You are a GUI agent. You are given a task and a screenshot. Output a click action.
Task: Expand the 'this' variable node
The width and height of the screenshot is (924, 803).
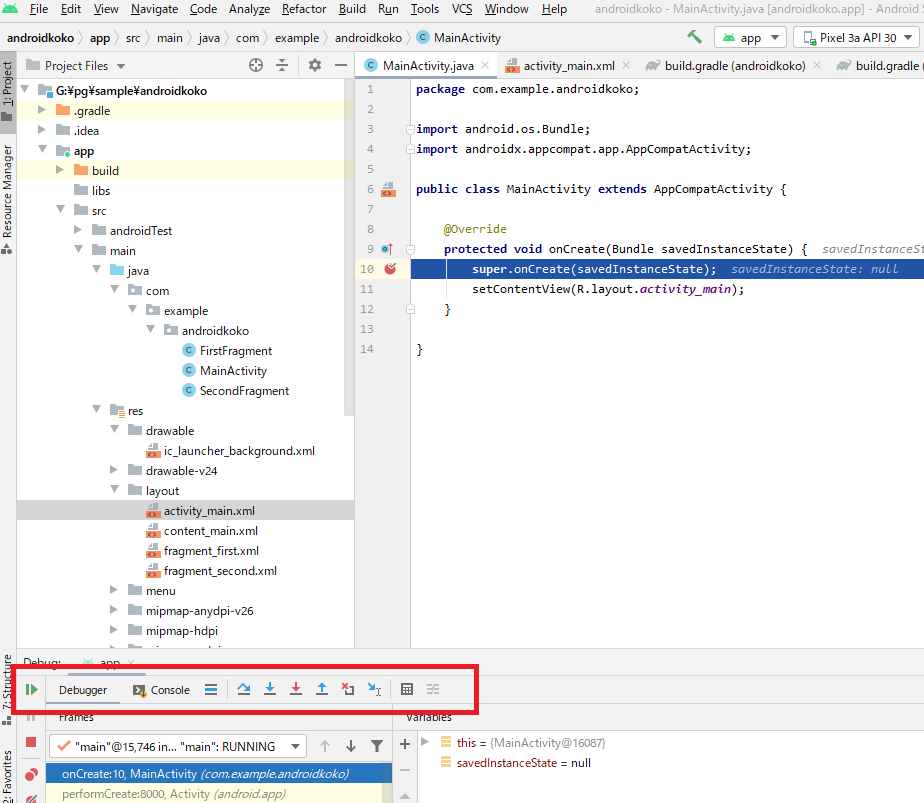pyautogui.click(x=425, y=742)
